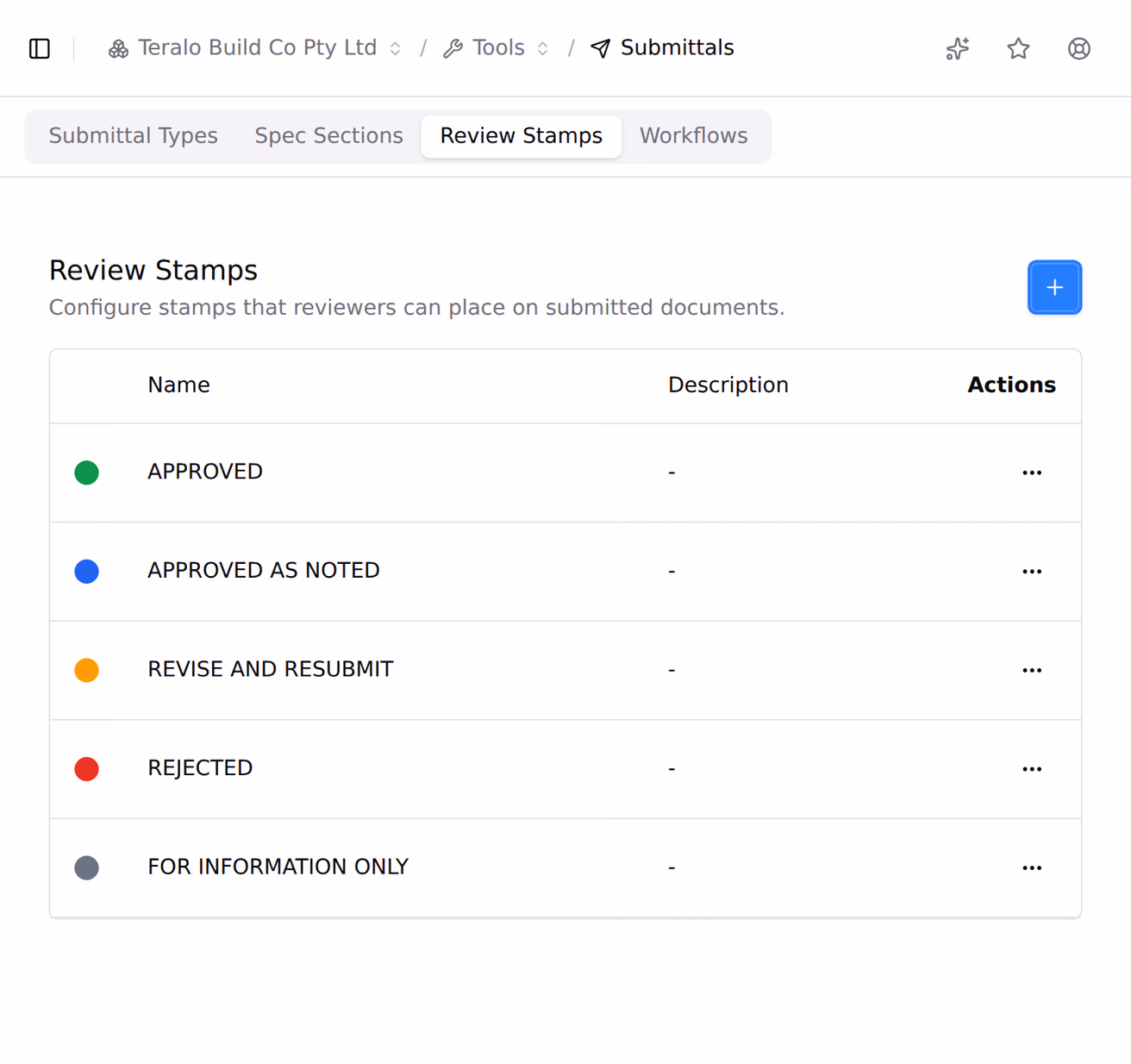The image size is (1131, 1064).
Task: Add a new review stamp with plus button
Action: click(1054, 287)
